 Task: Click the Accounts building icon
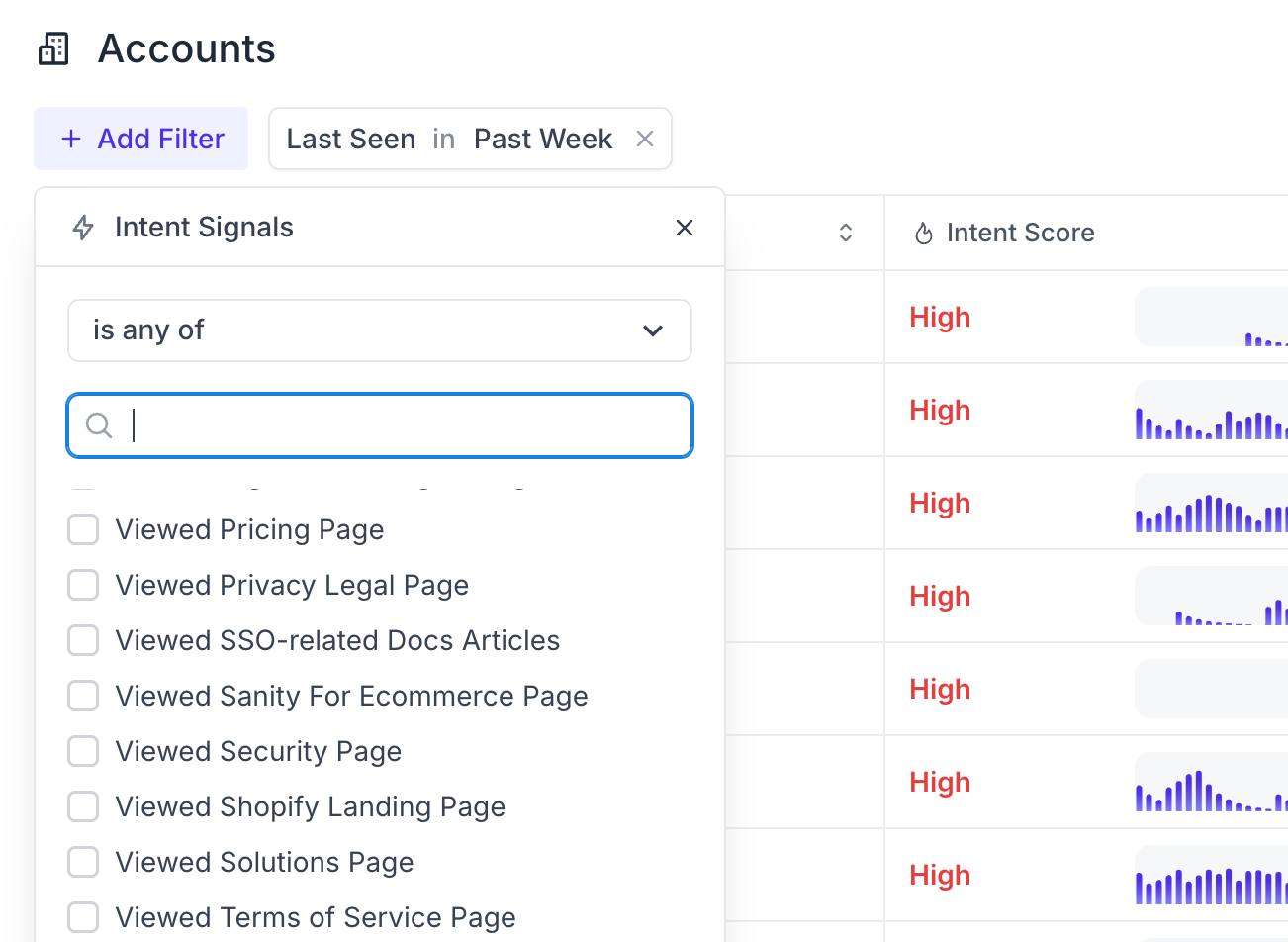tap(53, 48)
